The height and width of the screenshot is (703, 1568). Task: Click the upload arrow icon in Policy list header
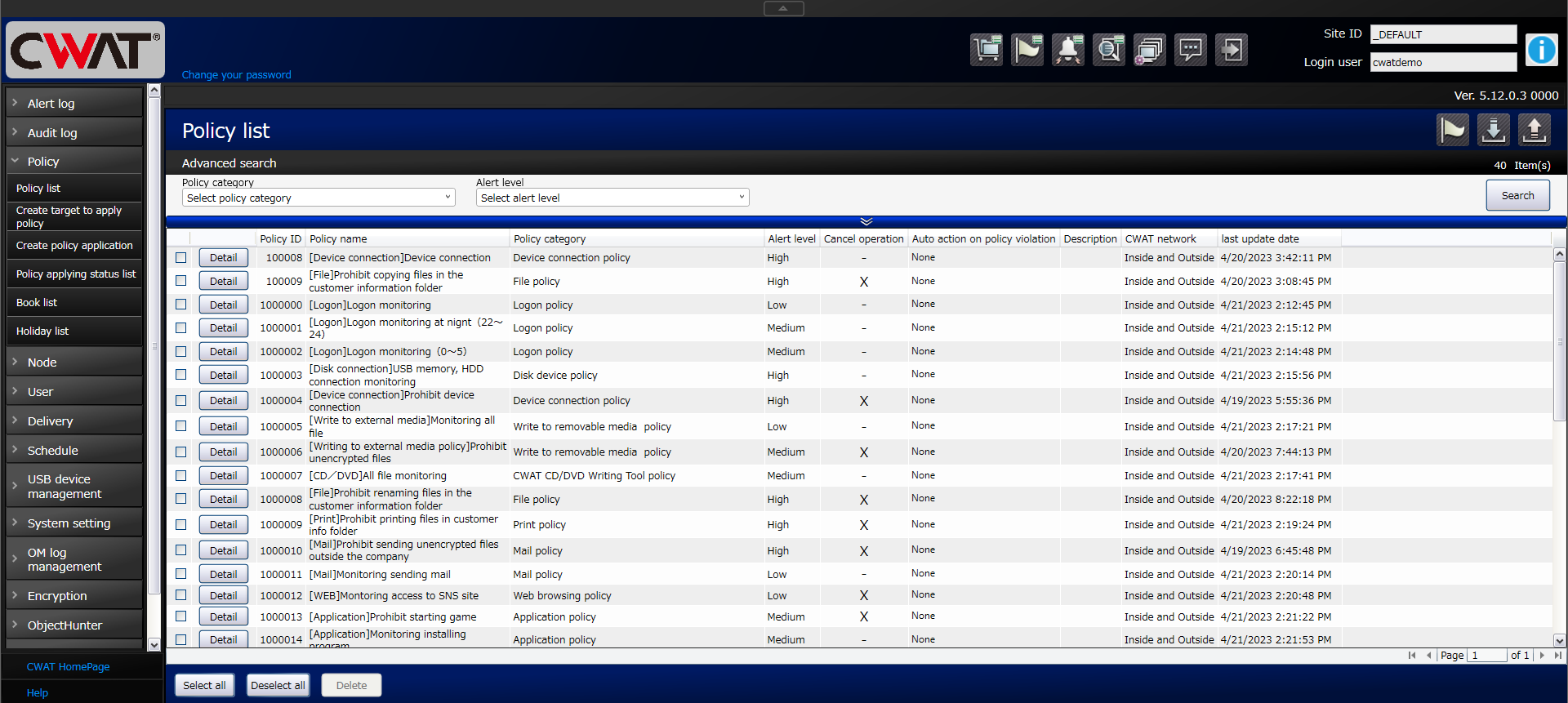tap(1535, 130)
